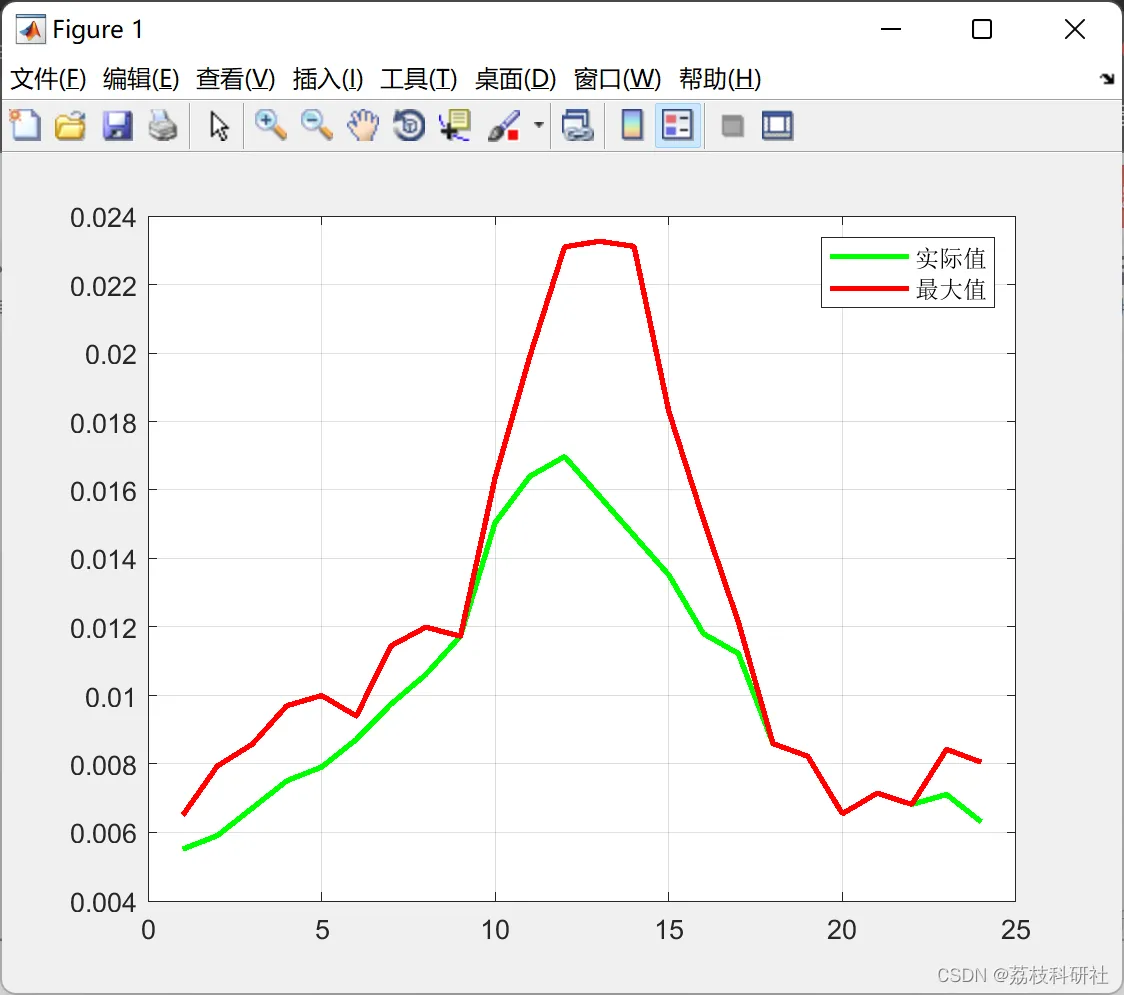Click the Hide Plot Tools icon
The image size is (1124, 995).
point(732,127)
